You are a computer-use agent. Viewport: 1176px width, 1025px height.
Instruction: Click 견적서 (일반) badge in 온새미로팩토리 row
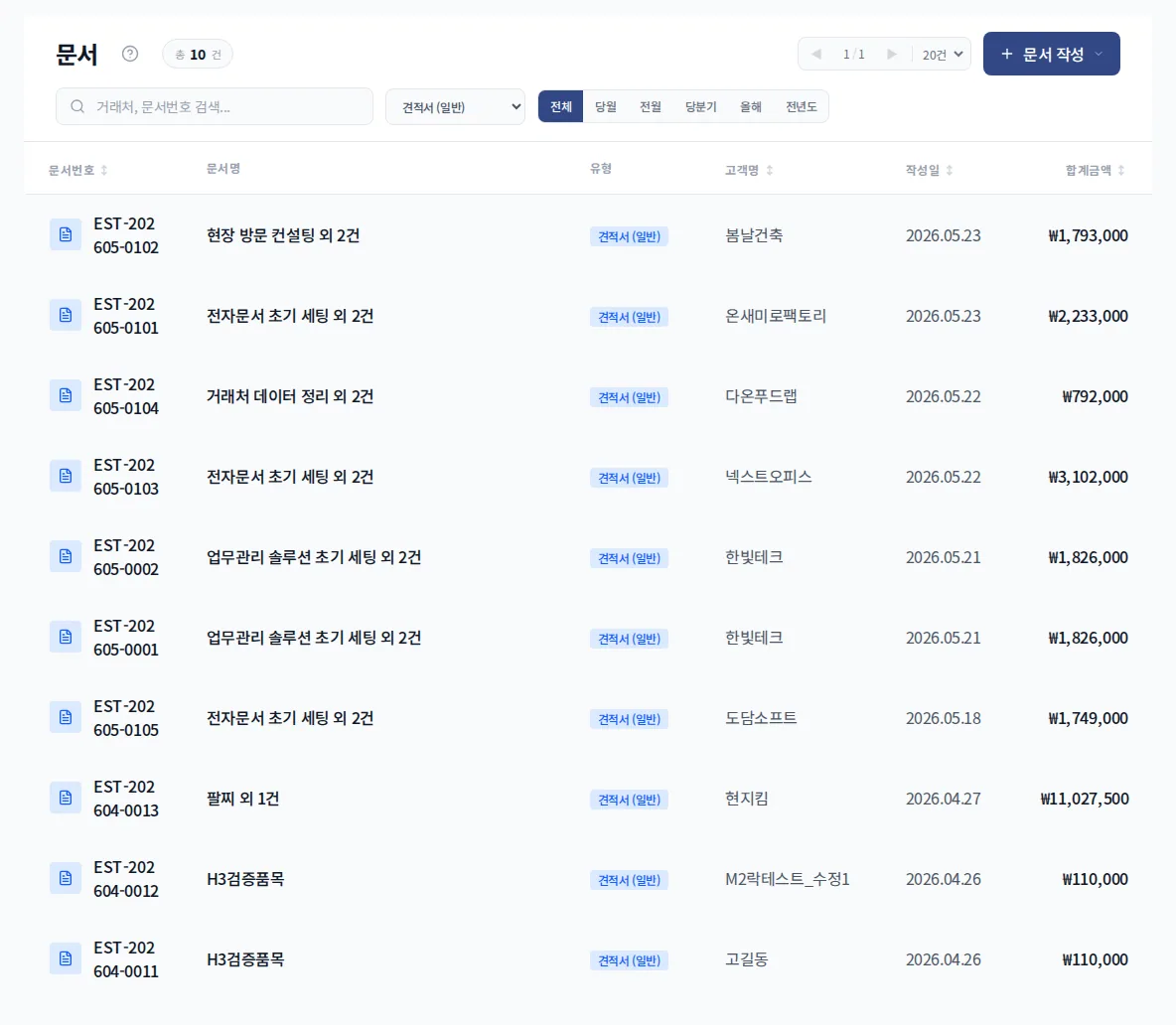pos(629,317)
